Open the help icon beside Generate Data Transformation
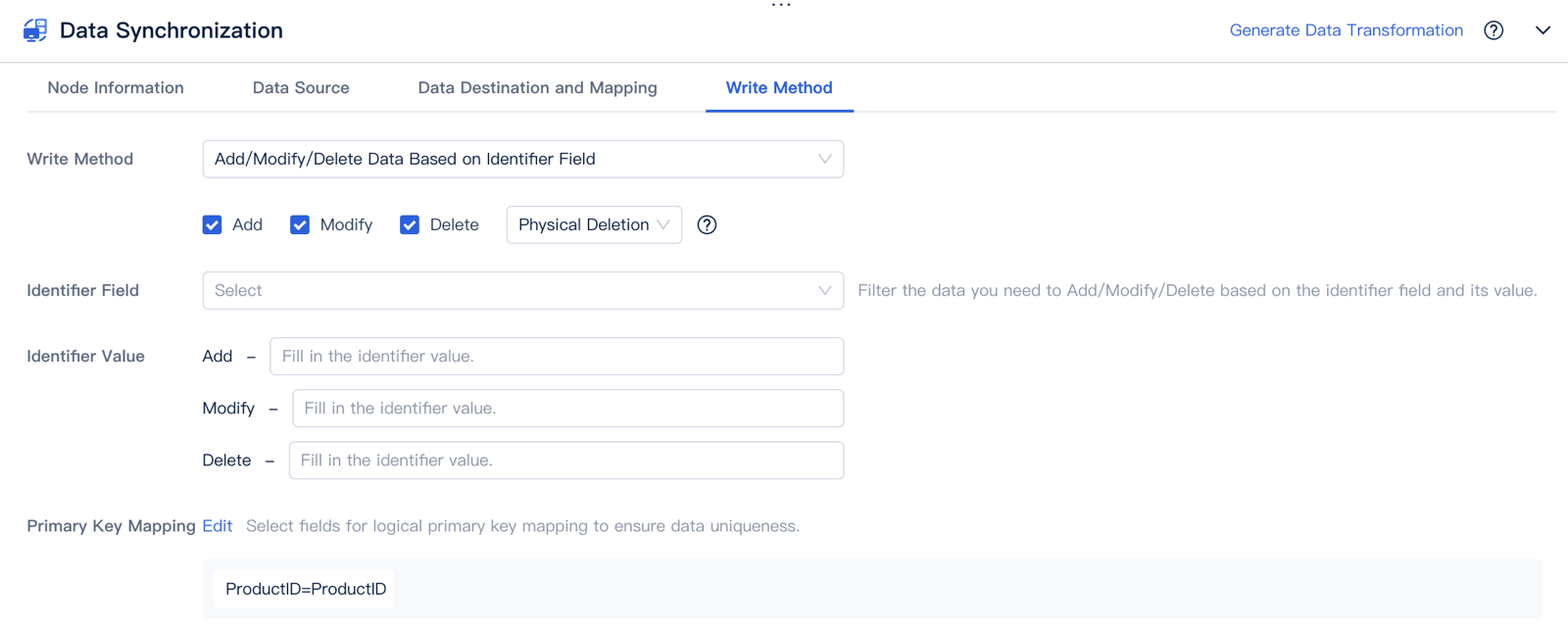The image size is (1568, 633). (1494, 30)
